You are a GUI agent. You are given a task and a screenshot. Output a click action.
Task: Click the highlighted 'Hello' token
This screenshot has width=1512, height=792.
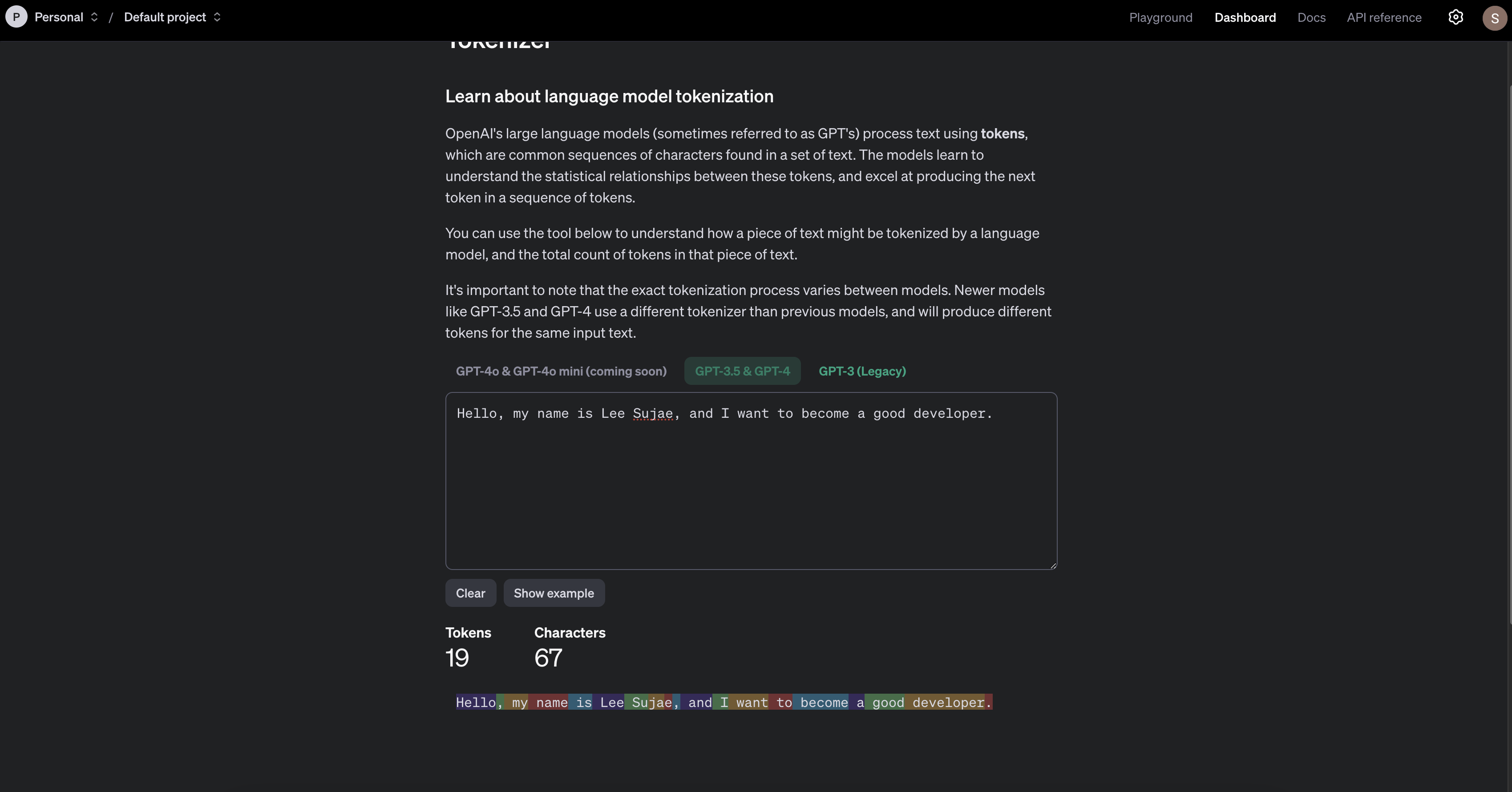tap(475, 702)
